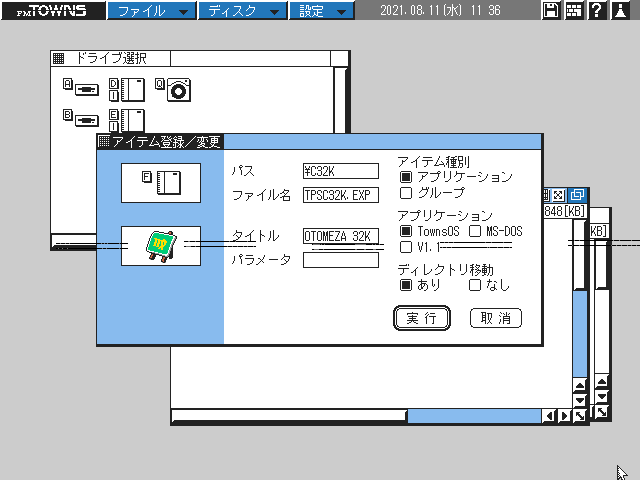Click the crossed box icon beside blue icon
640x480 pixels.
click(558, 196)
